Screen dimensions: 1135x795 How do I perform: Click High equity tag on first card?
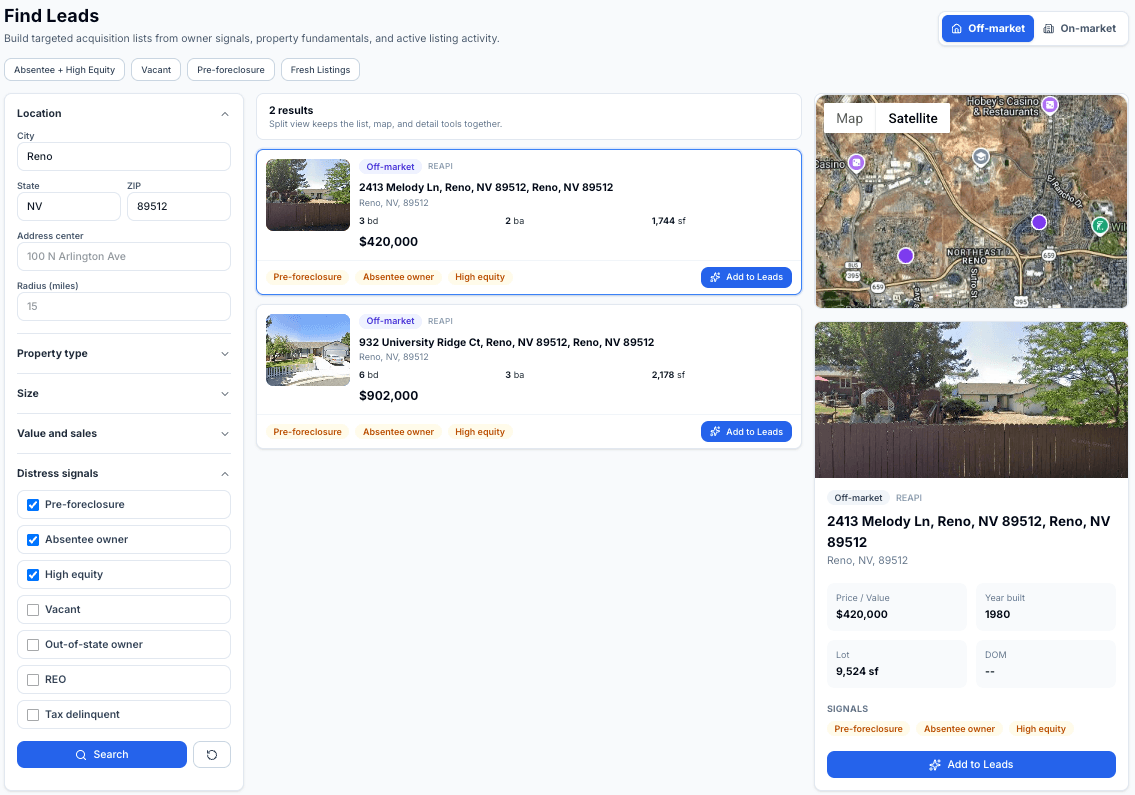point(480,277)
